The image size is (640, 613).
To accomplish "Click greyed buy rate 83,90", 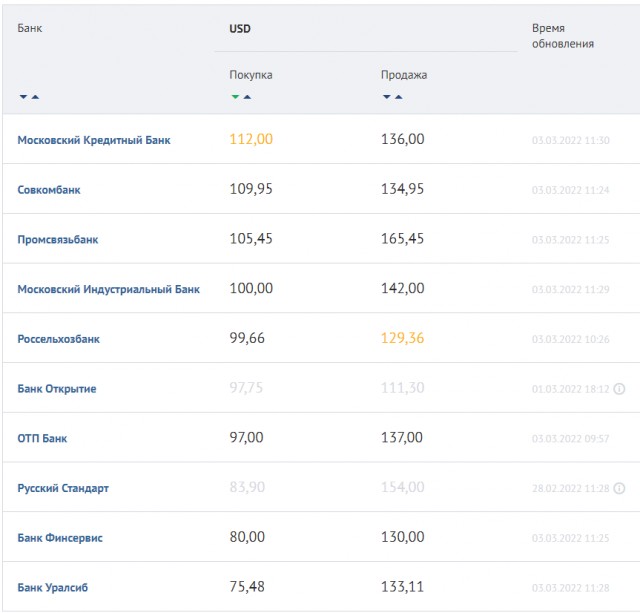I will [247, 487].
